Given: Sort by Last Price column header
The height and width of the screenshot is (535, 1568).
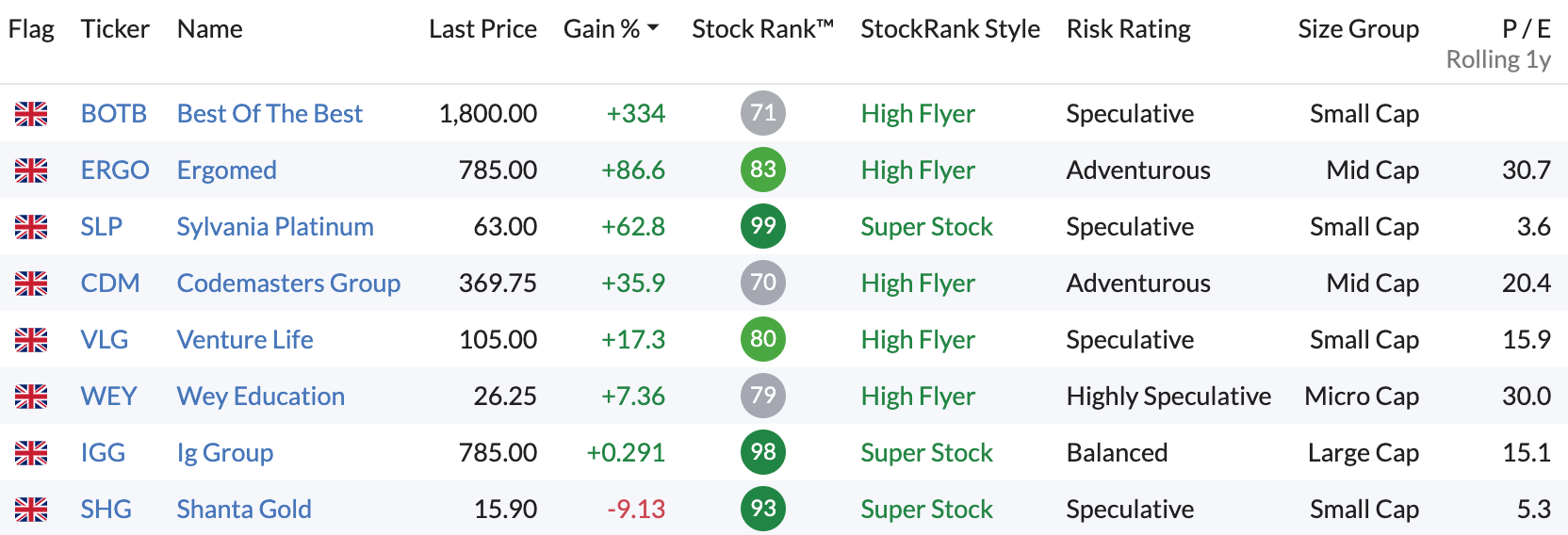Looking at the screenshot, I should coord(482,29).
